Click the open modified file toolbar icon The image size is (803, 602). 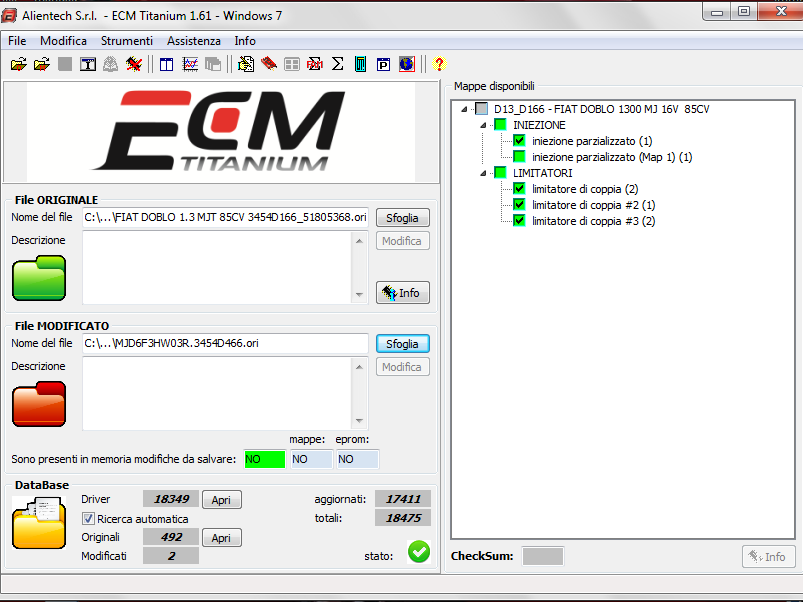pos(41,64)
